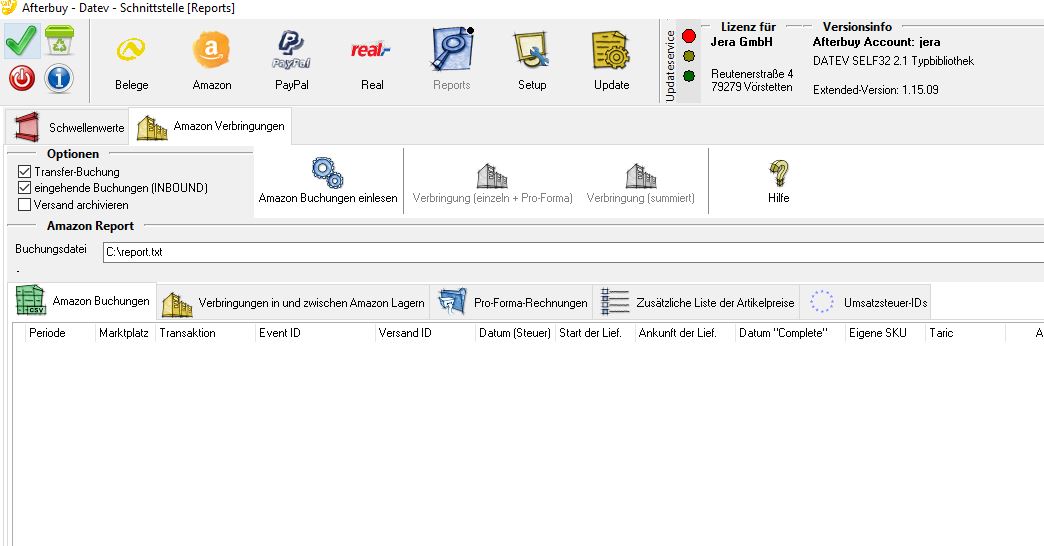Screen dimensions: 1044x546
Task: Click Amazon Buchungen einlesen gears icon
Action: (328, 173)
